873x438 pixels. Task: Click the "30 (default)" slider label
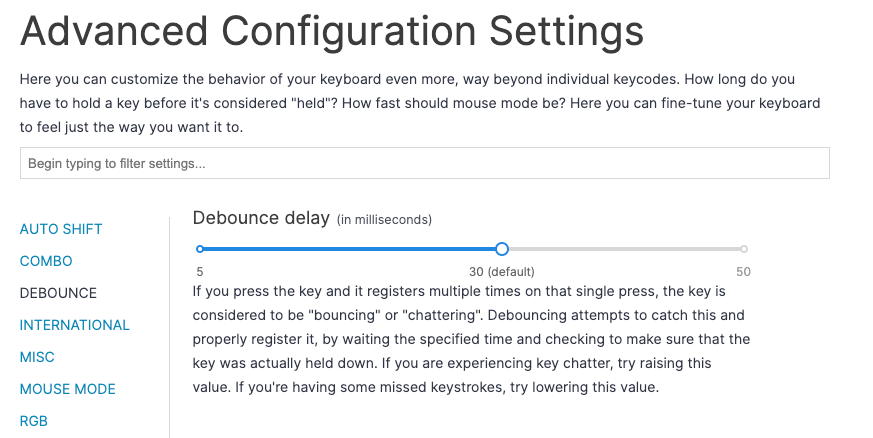[x=502, y=271]
